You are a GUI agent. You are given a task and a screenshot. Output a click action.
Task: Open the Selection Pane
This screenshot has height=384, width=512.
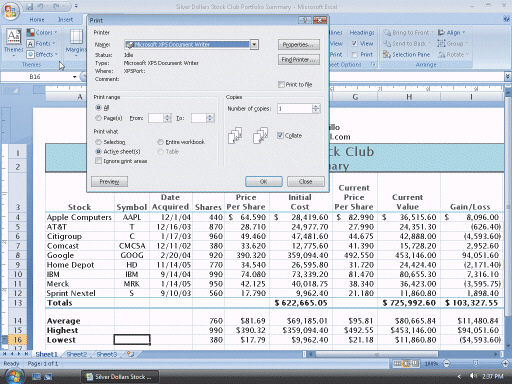[407, 54]
